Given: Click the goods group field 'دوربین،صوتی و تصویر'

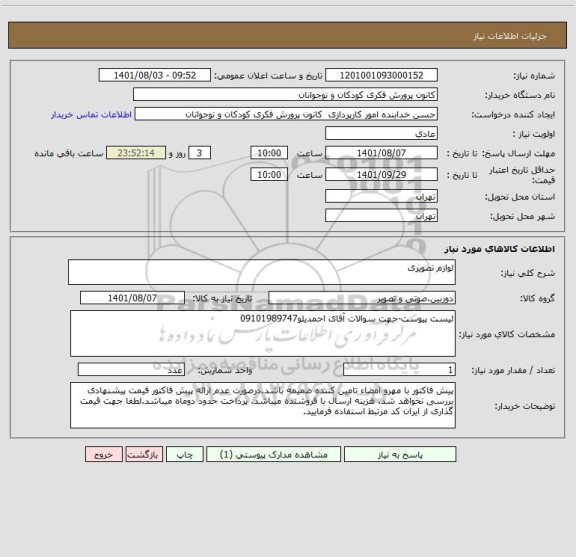Looking at the screenshot, I should click(x=362, y=298).
